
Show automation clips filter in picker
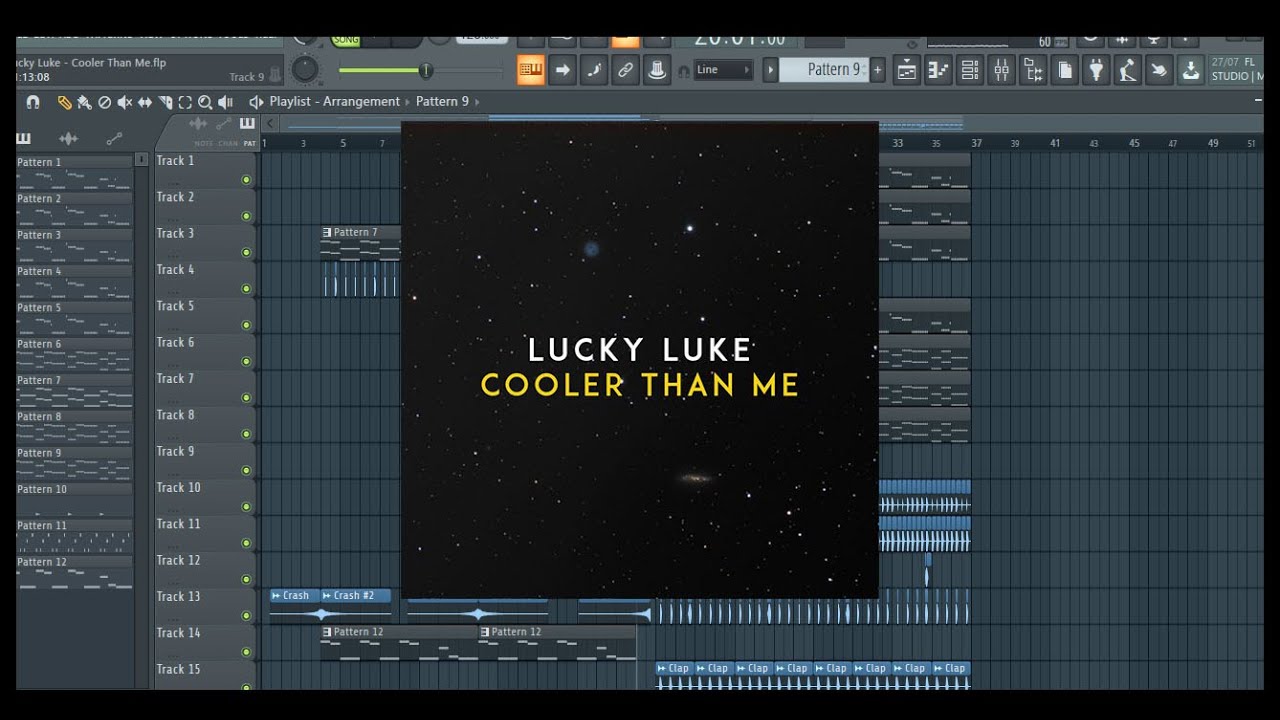pos(114,139)
